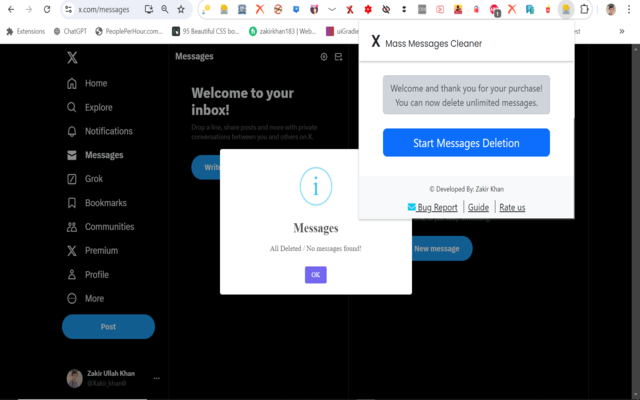This screenshot has width=640, height=400.
Task: Click the extension icon with badge 1
Action: (494, 10)
